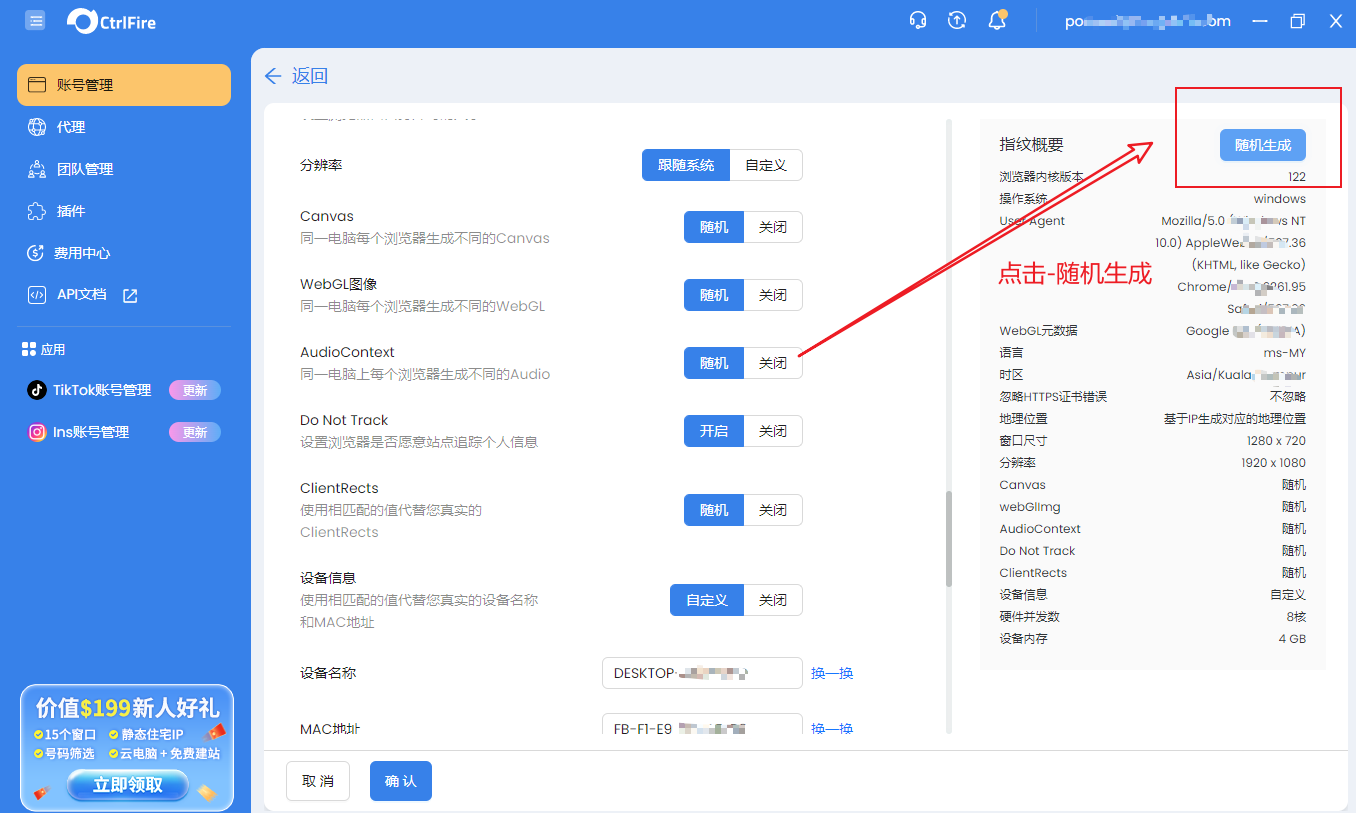Click the back arrow icon next to 返回
The image size is (1356, 813).
[x=273, y=76]
